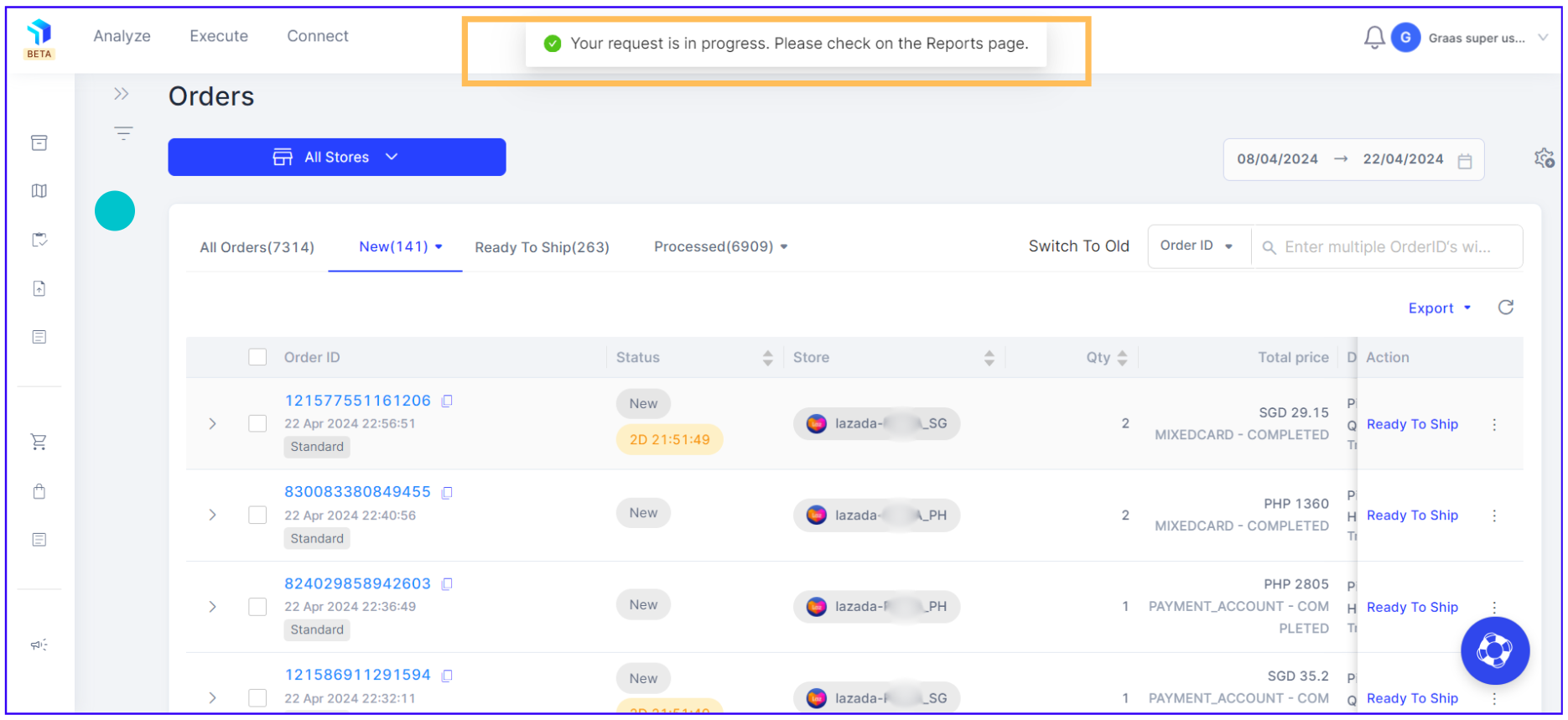The image size is (1568, 720).
Task: Copy order ID 121577551161206
Action: 447,401
